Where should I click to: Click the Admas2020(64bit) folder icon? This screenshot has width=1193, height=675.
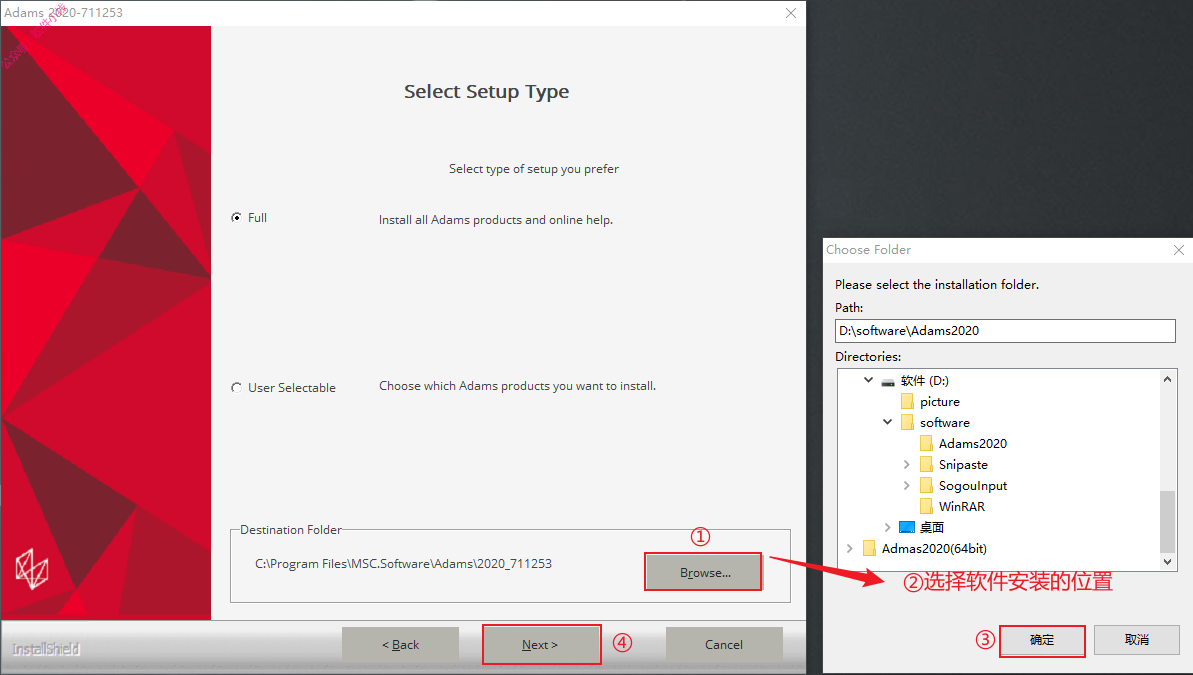869,549
